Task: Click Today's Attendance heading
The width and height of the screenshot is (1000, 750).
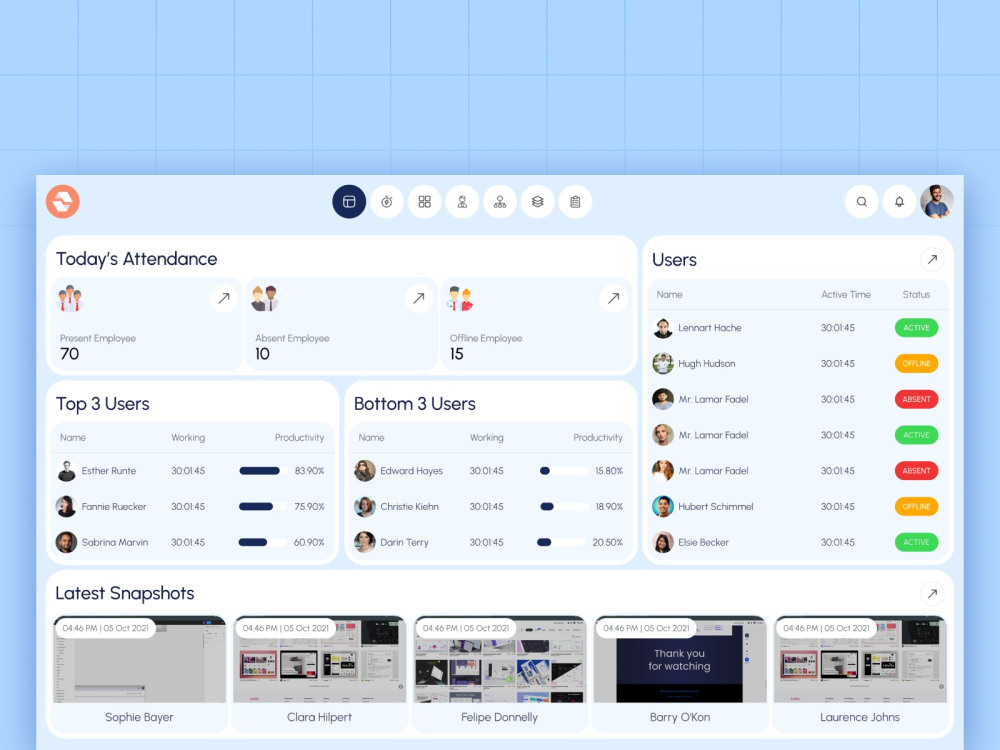Action: click(x=136, y=259)
